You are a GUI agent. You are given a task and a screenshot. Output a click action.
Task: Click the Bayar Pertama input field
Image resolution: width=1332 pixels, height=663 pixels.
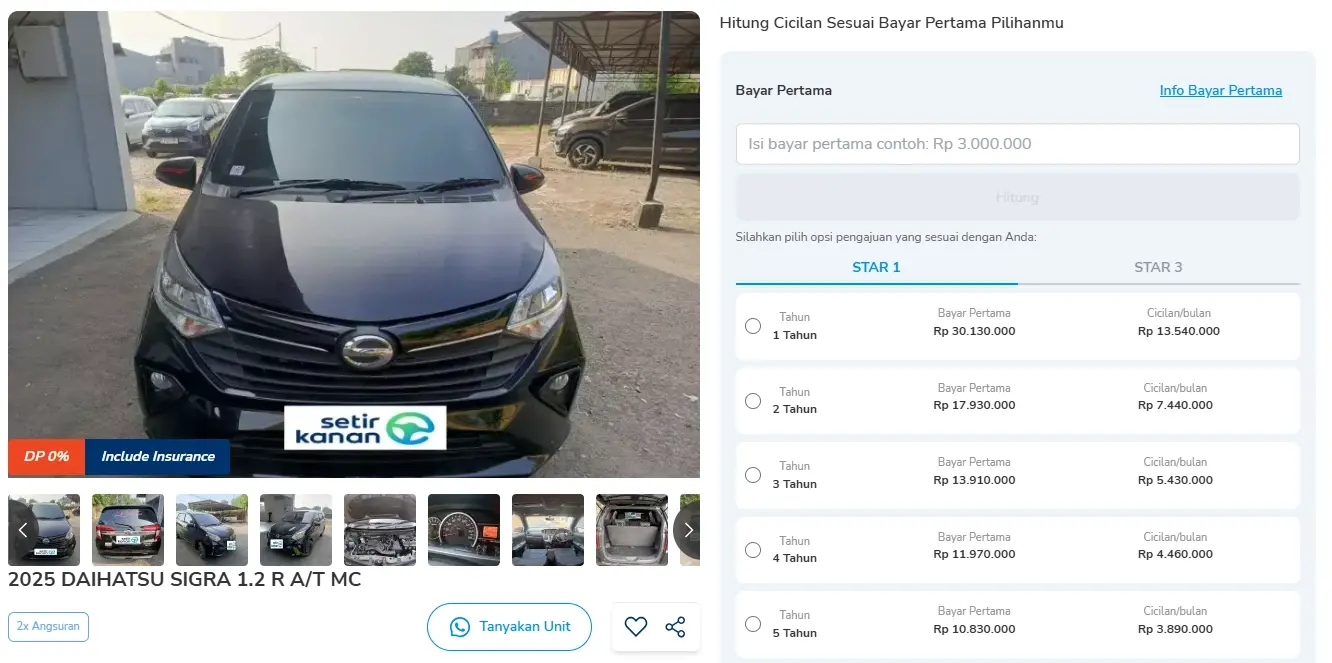[x=1017, y=144]
